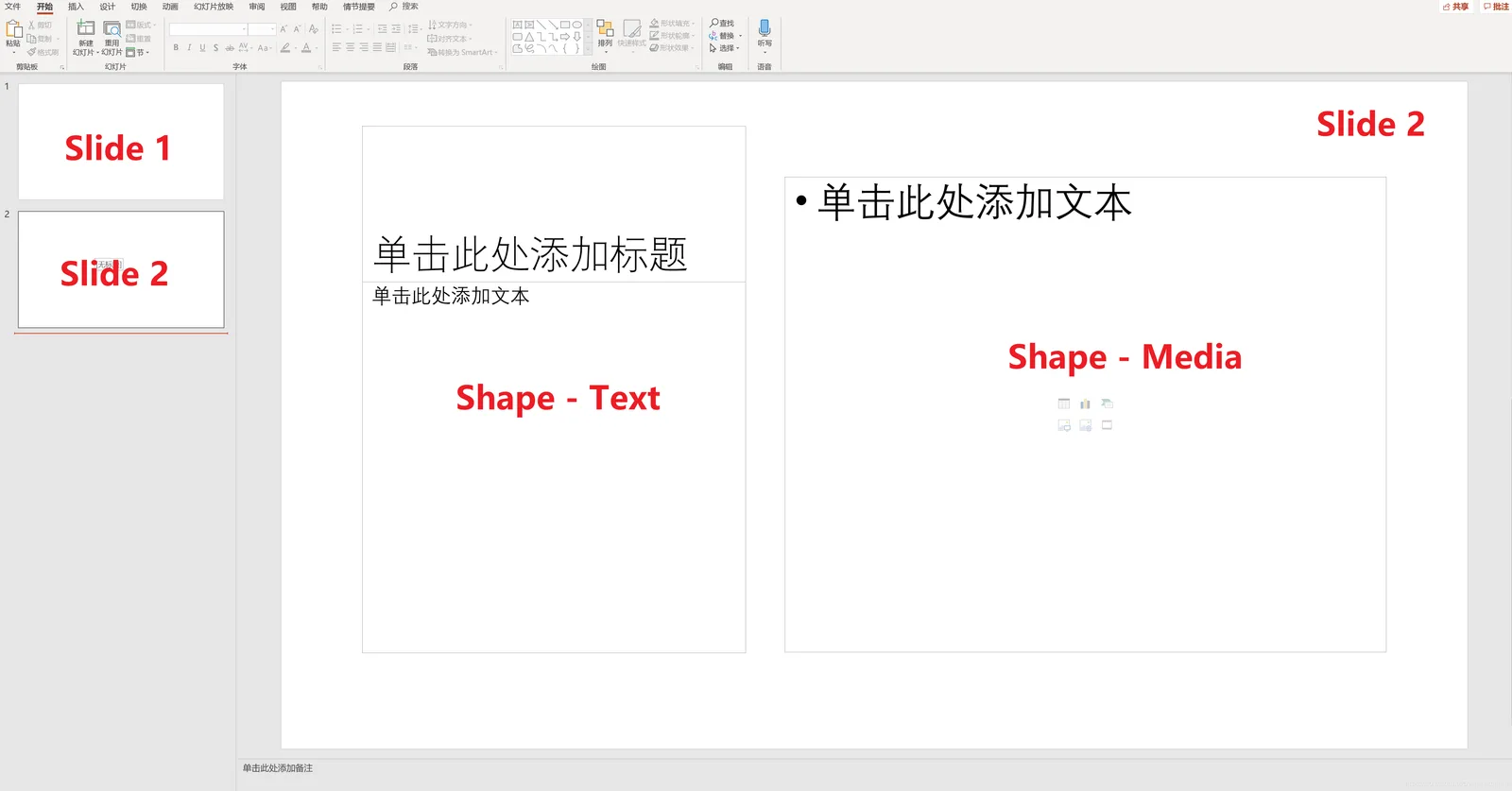Open the Change Case (Aa) dropdown
This screenshot has width=1512, height=791.
(265, 48)
